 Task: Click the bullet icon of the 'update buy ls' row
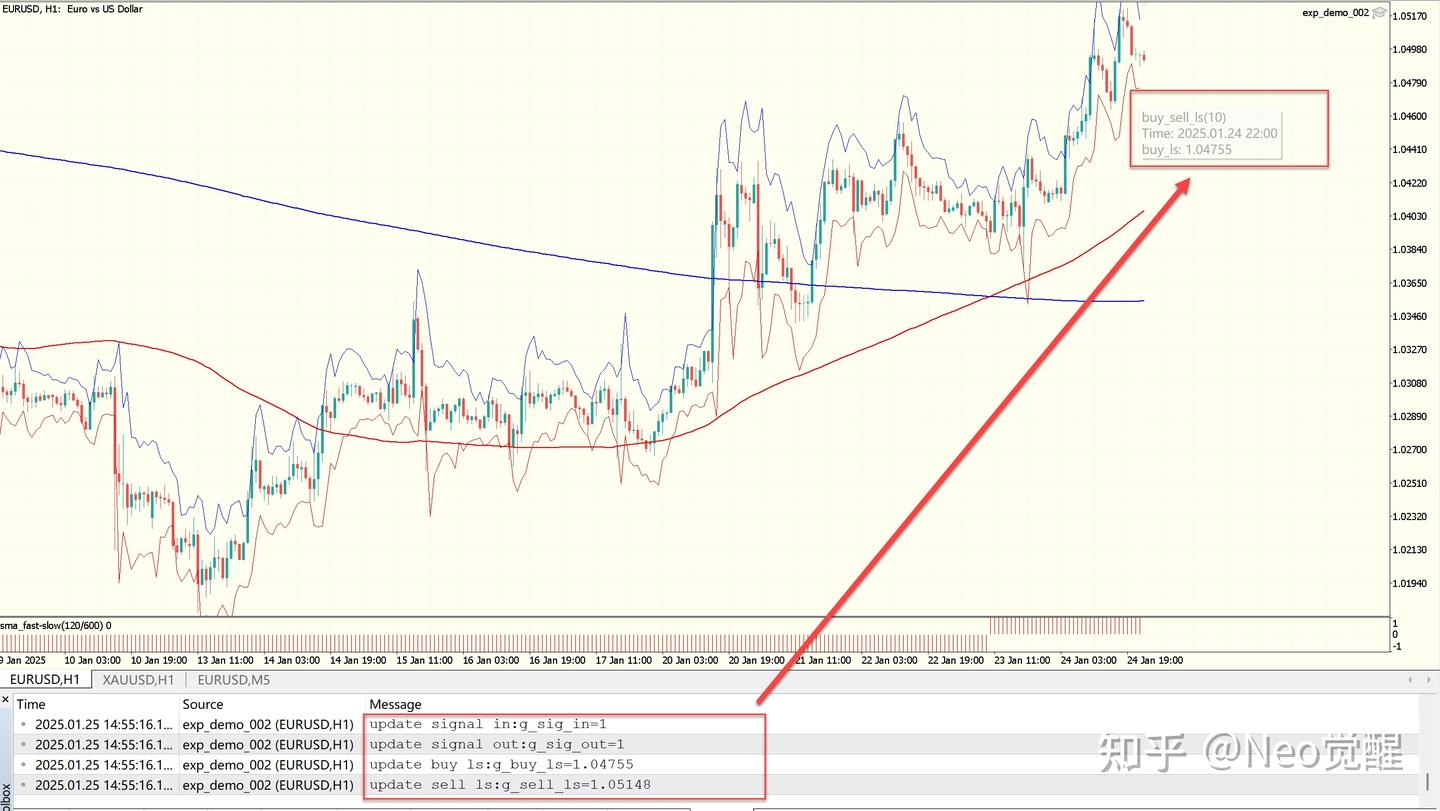click(23, 764)
